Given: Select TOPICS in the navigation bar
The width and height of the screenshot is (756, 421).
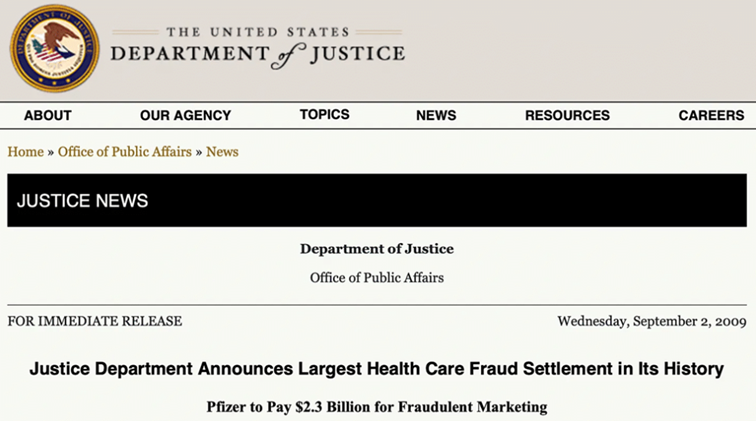Looking at the screenshot, I should (x=324, y=114).
